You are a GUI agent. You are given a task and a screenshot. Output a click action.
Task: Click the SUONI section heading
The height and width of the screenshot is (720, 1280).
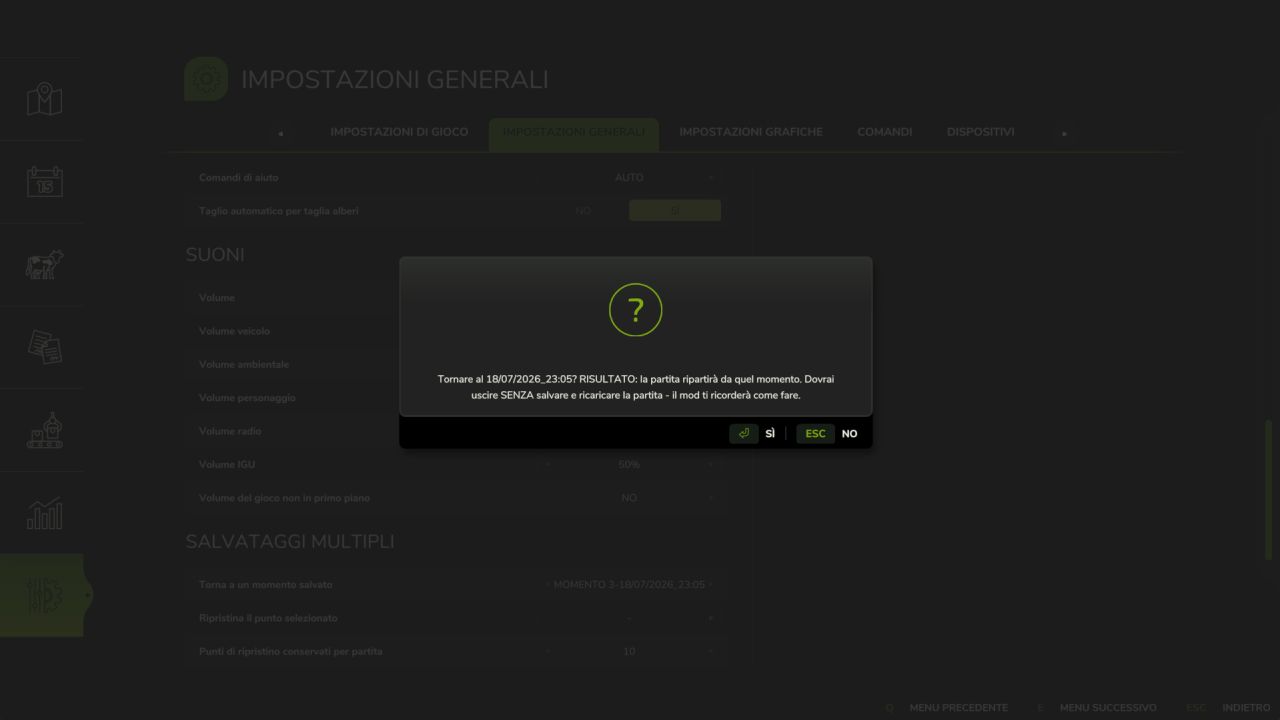coord(215,255)
